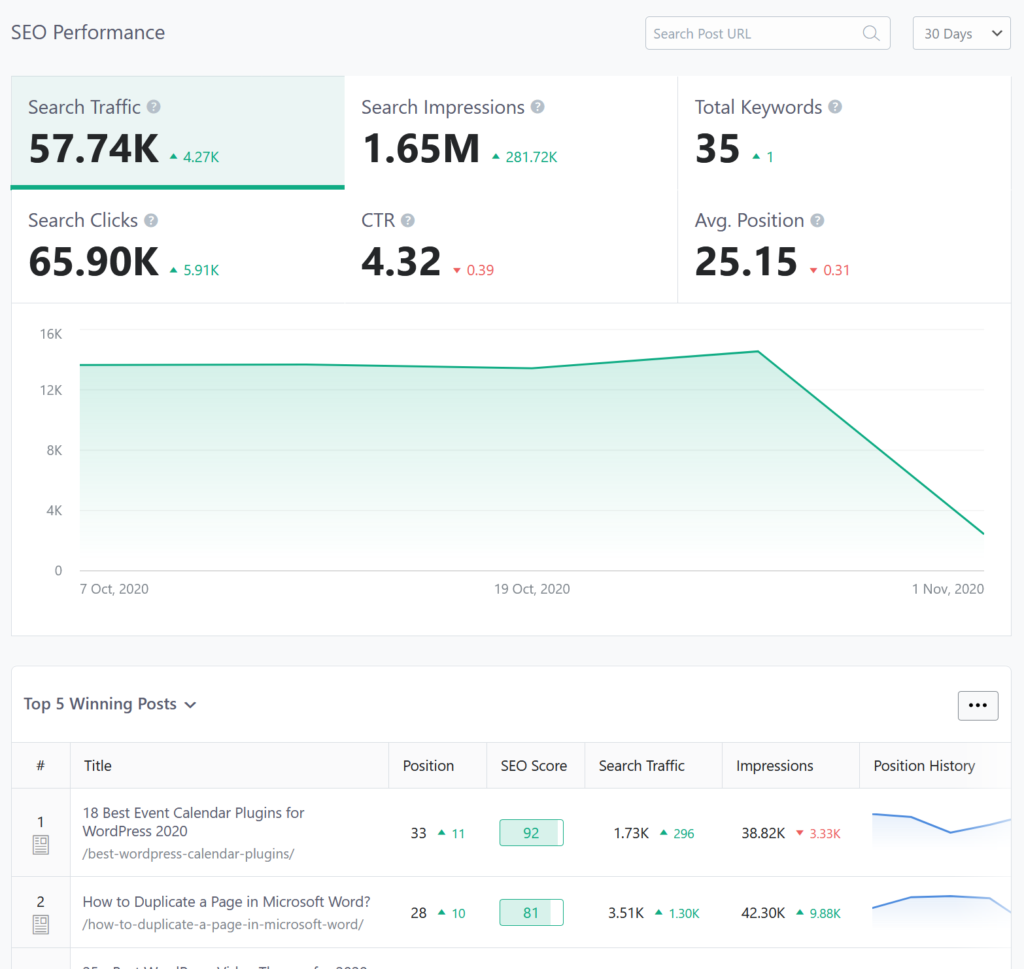The height and width of the screenshot is (969, 1024).
Task: Click the /how-to-duplicate-a-page-in-microsoft-word/ URL
Action: tap(223, 925)
